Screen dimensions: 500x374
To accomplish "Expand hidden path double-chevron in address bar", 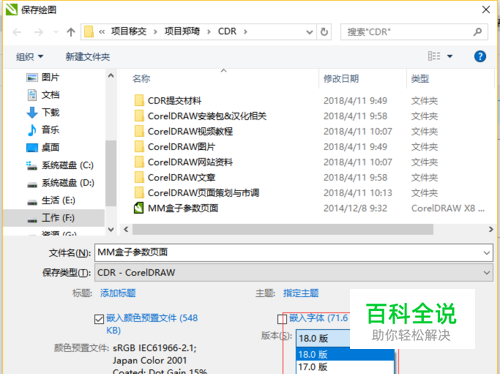I will (102, 32).
